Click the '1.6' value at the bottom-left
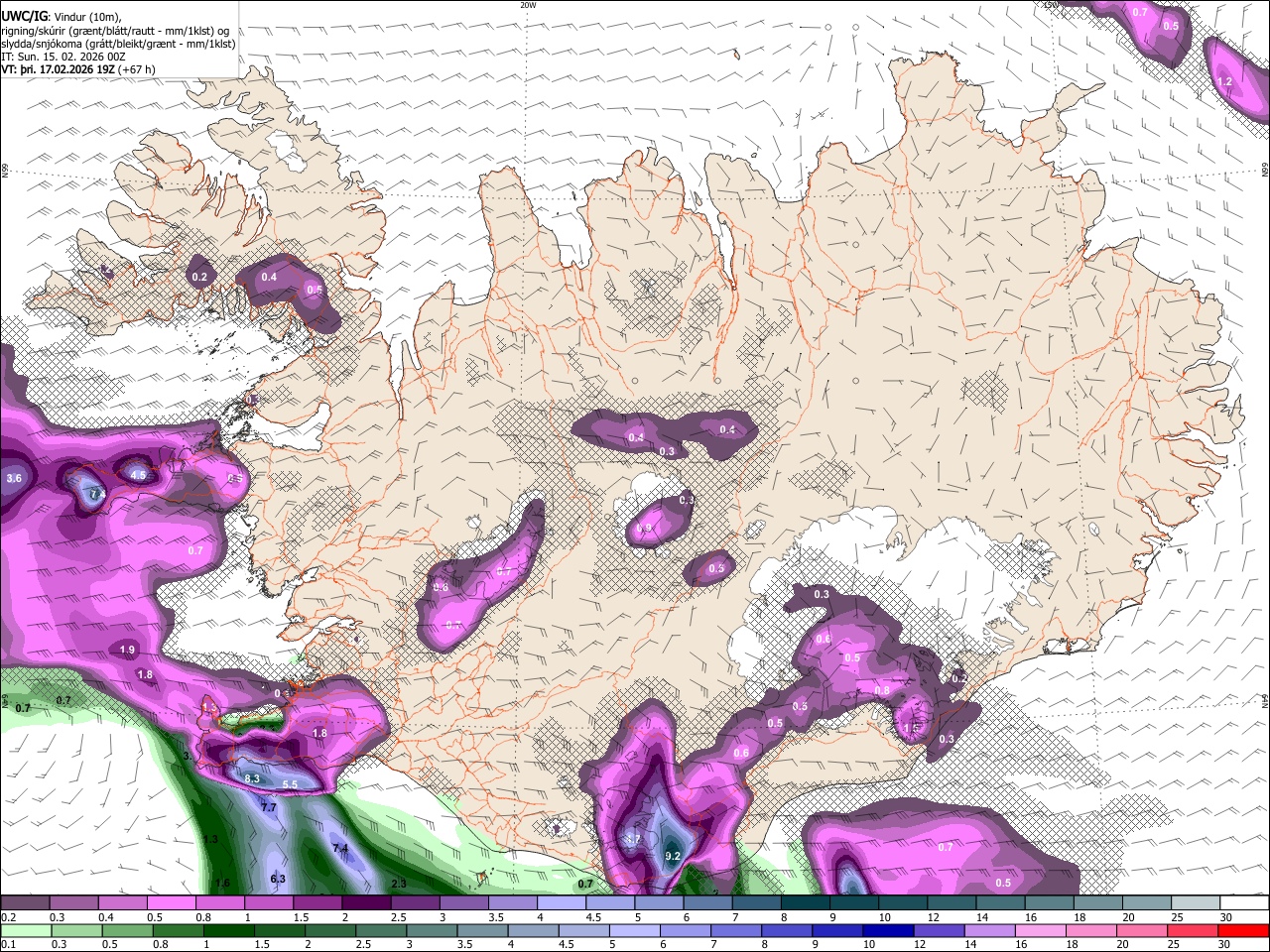Viewport: 1270px width, 952px height. coord(222,883)
